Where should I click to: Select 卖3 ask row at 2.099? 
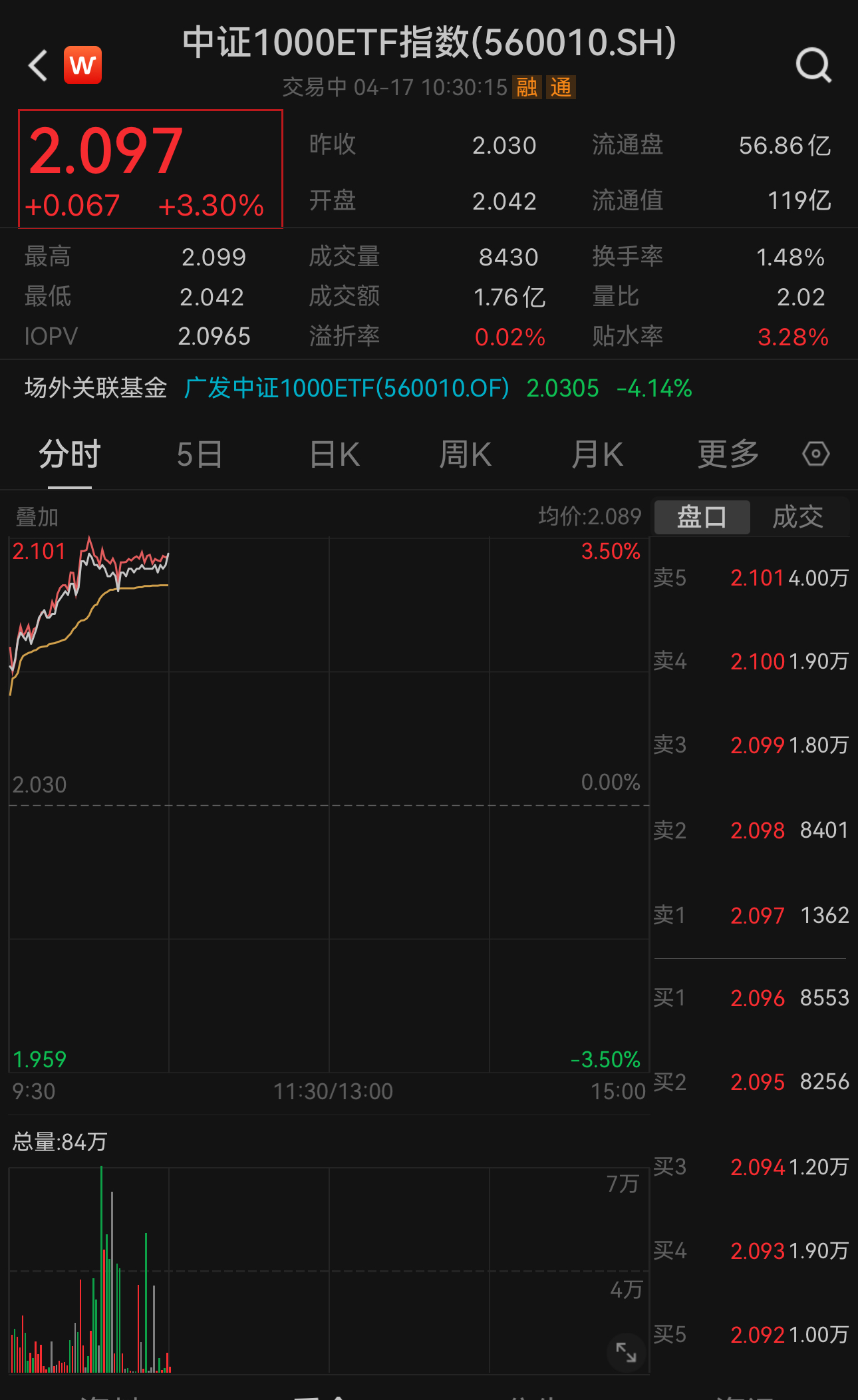[x=751, y=745]
